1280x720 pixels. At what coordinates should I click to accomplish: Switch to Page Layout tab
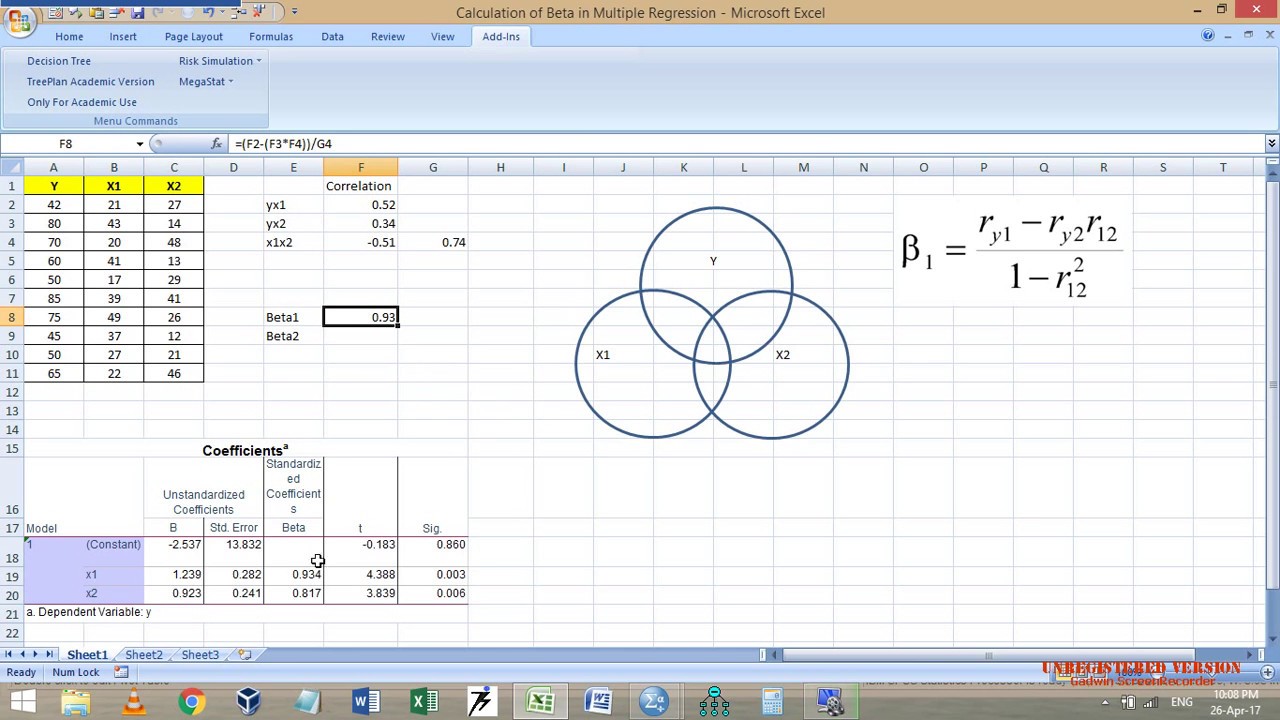(x=194, y=37)
